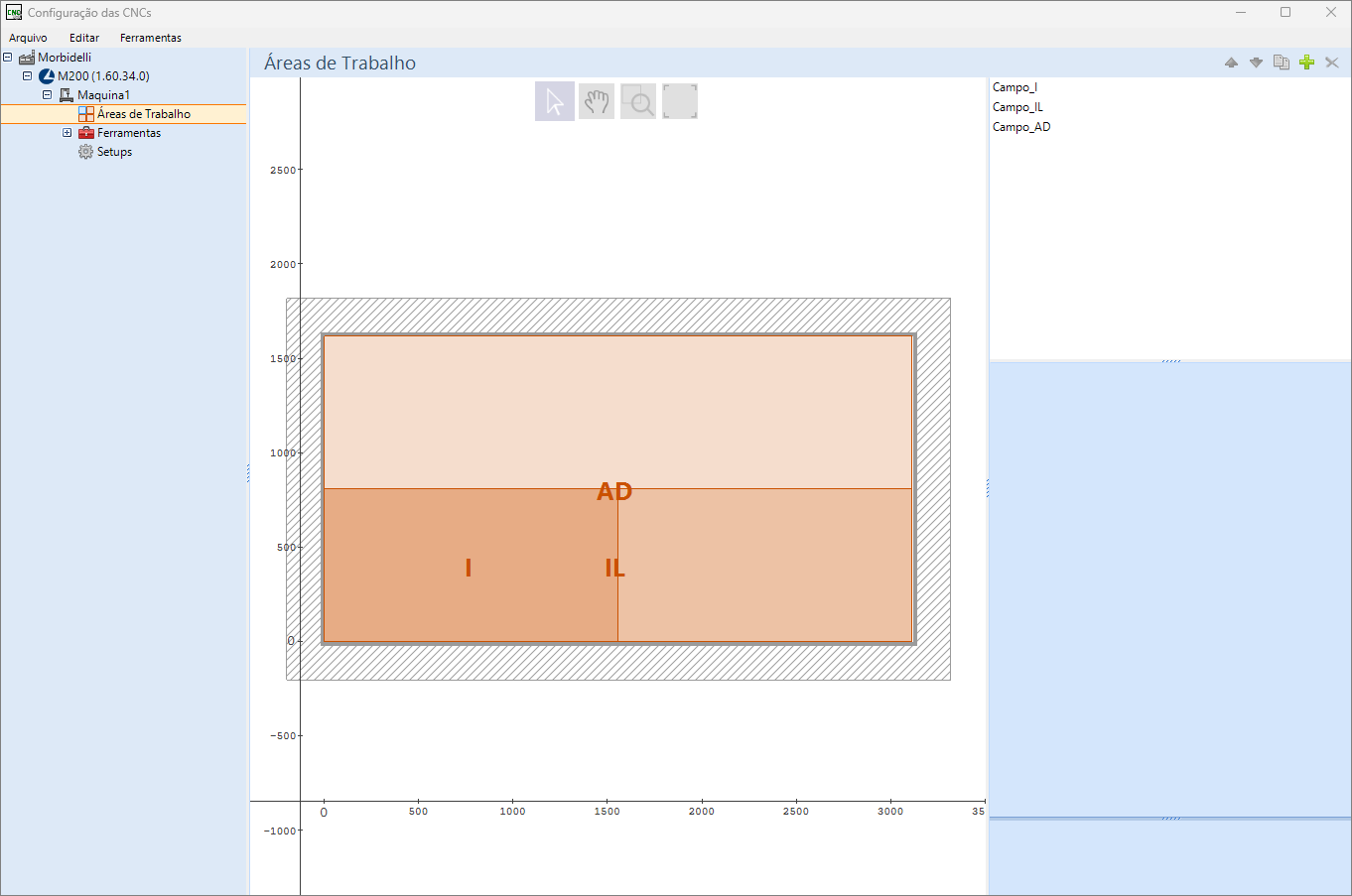This screenshot has height=896, width=1352.
Task: Click the duplicate pages icon
Action: click(1282, 63)
